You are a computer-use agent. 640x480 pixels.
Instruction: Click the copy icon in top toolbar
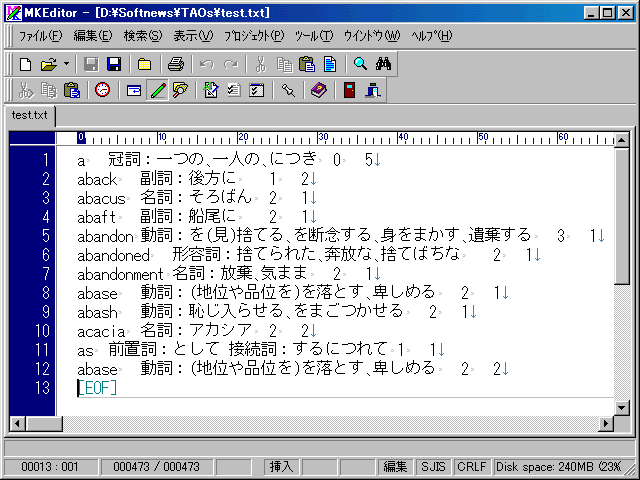[x=284, y=64]
